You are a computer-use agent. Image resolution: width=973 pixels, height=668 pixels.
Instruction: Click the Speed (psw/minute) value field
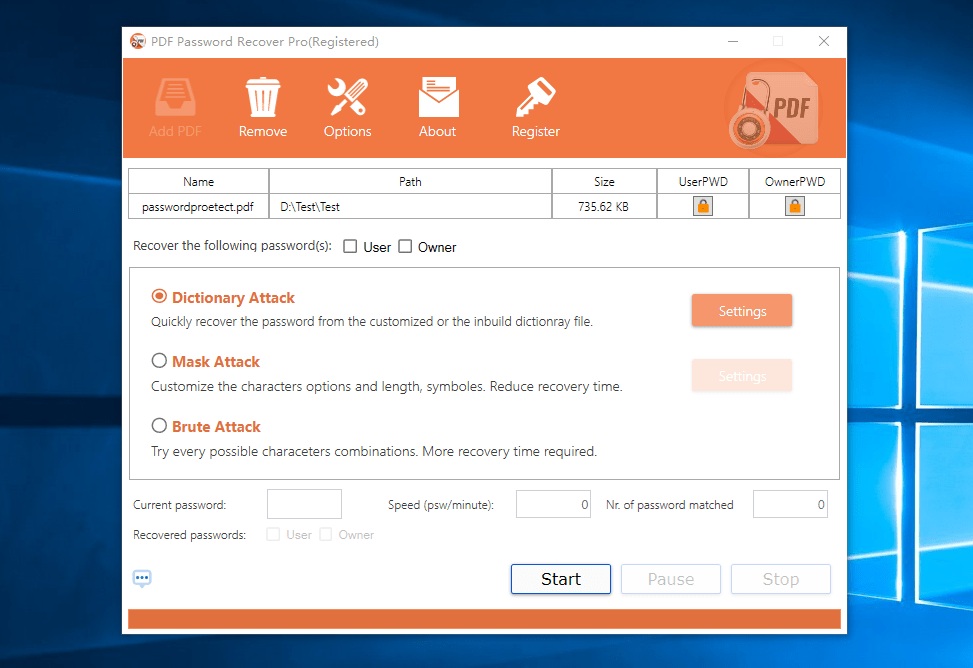(x=553, y=504)
